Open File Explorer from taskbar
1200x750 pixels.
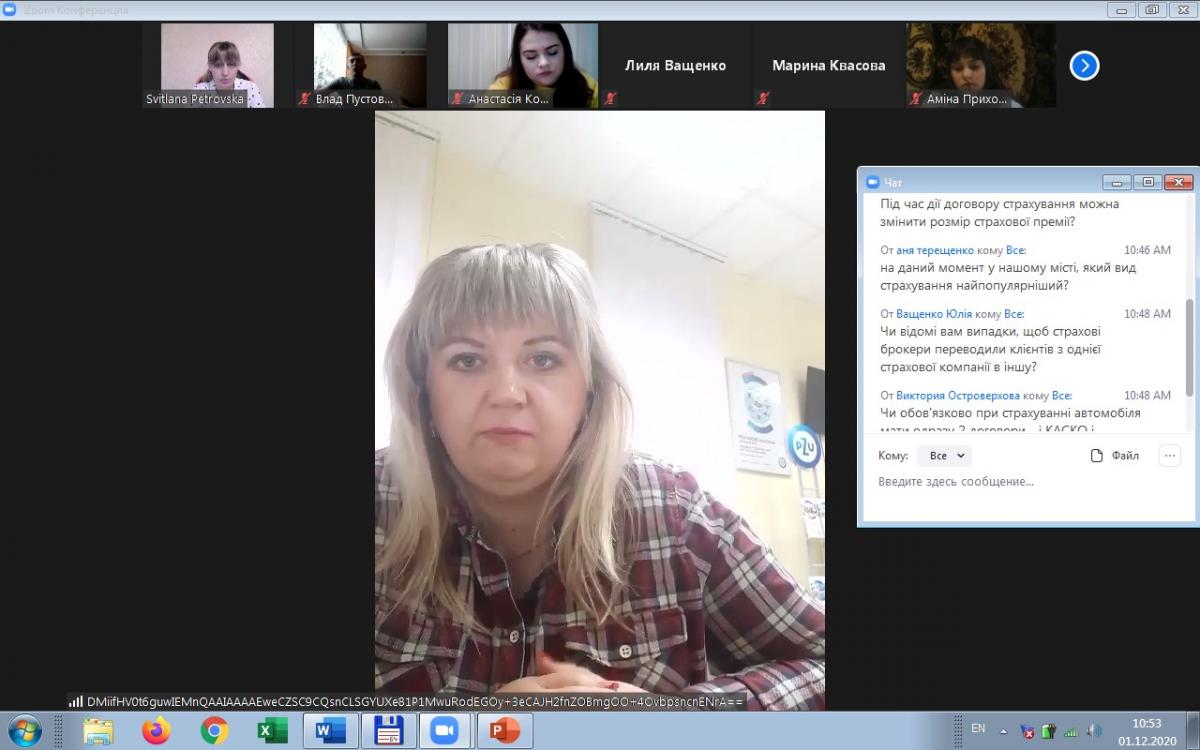(98, 731)
